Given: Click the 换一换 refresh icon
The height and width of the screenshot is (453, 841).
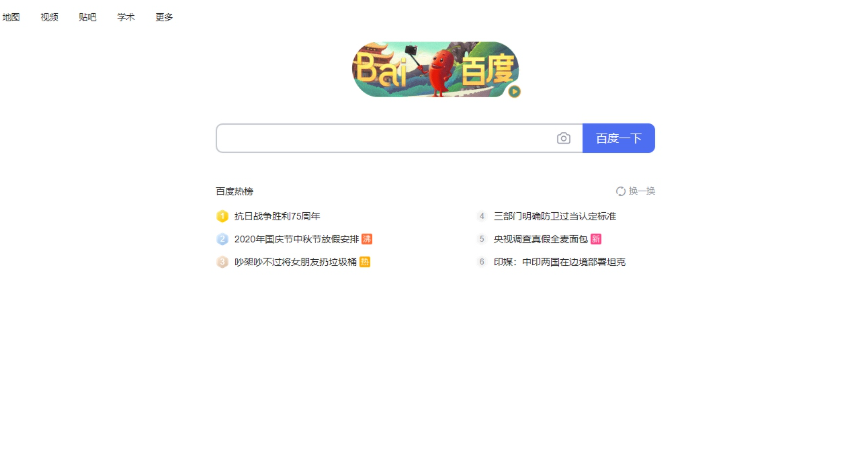Looking at the screenshot, I should pyautogui.click(x=621, y=191).
